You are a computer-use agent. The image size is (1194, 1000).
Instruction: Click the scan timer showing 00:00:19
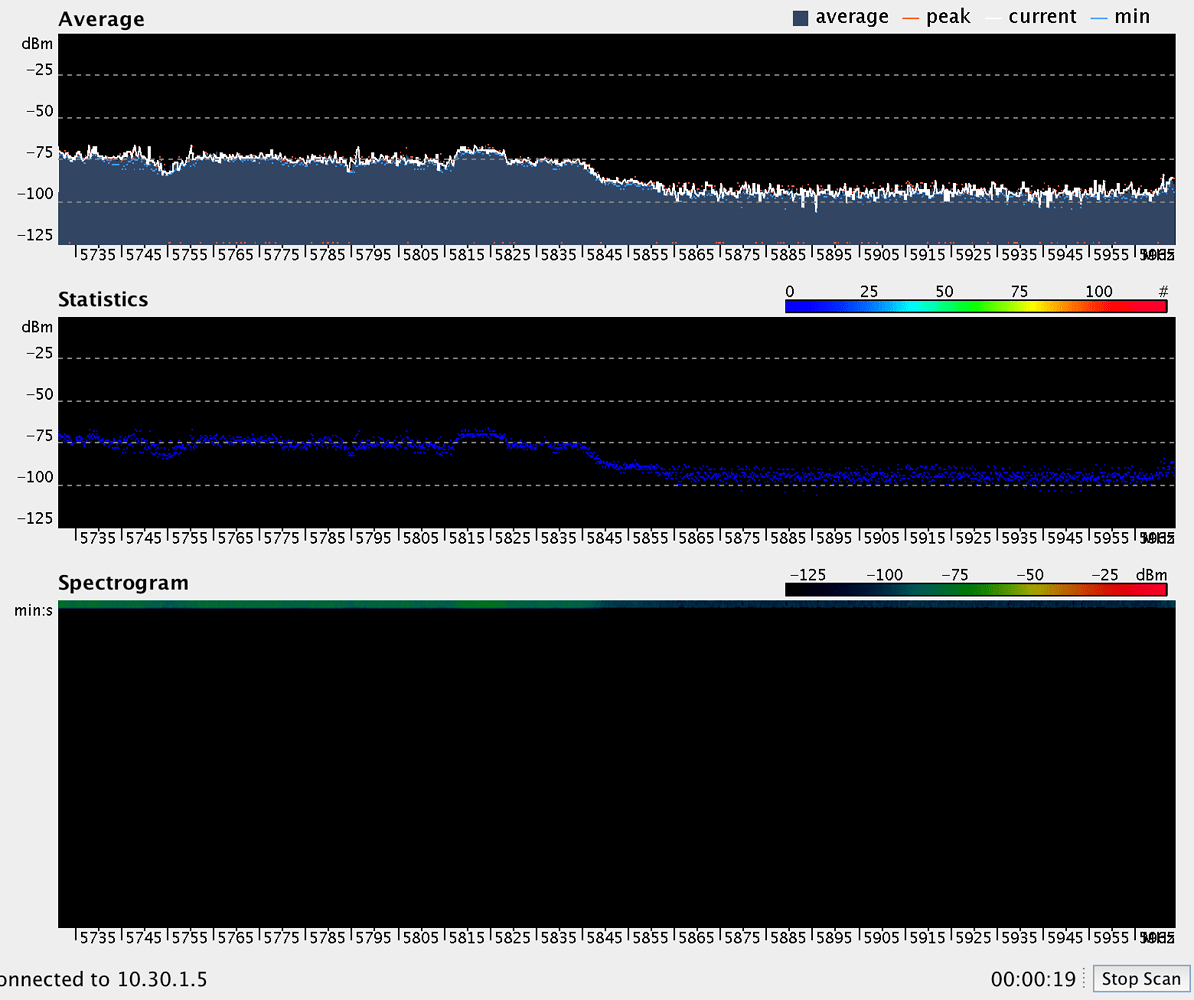(x=1034, y=979)
